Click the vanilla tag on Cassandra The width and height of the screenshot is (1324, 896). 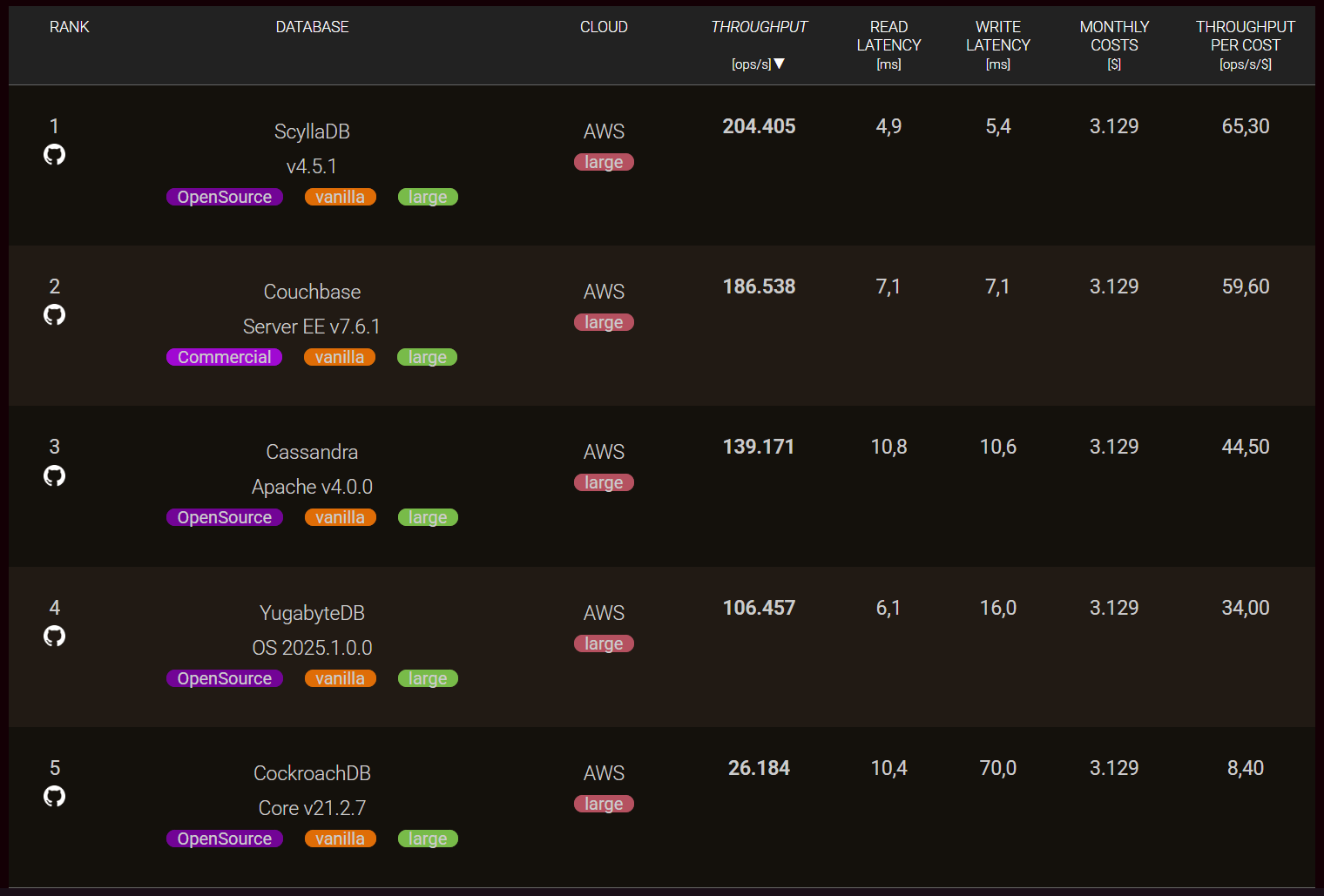coord(340,516)
